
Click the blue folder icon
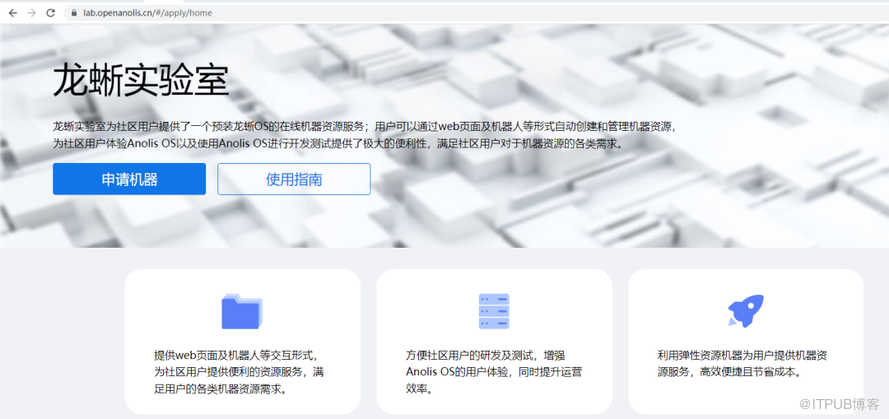tap(241, 312)
